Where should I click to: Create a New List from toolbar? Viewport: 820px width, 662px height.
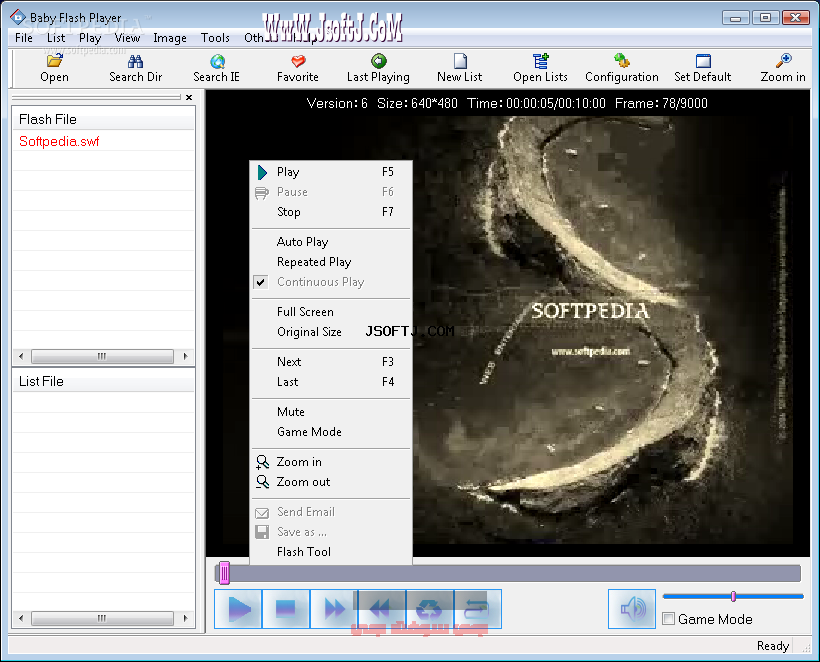coord(460,69)
